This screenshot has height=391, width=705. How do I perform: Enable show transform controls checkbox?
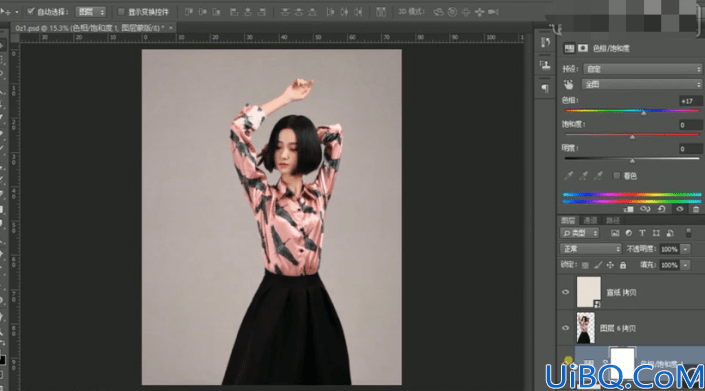[120, 12]
